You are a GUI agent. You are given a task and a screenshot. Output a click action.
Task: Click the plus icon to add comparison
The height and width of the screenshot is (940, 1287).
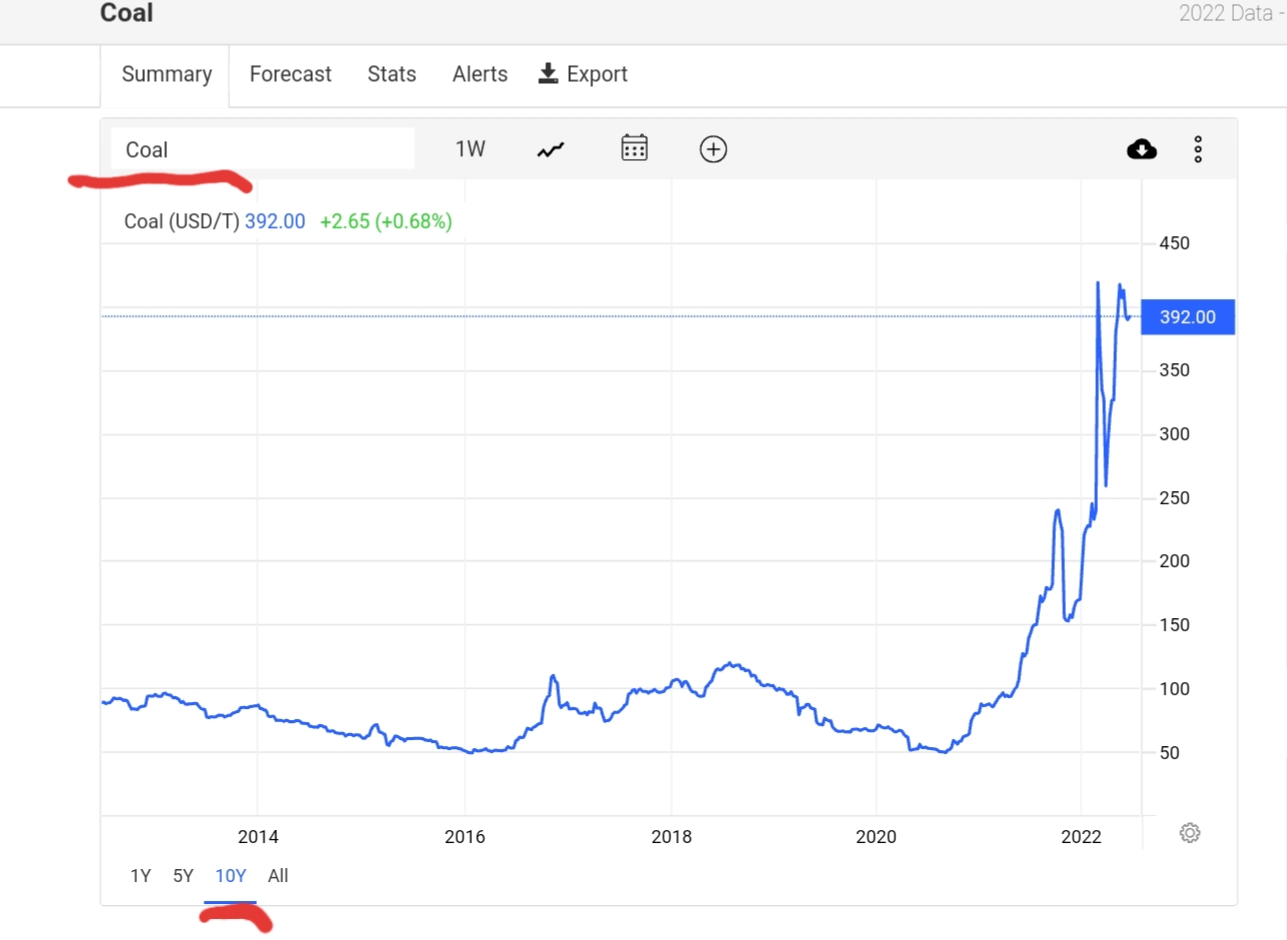pos(713,150)
